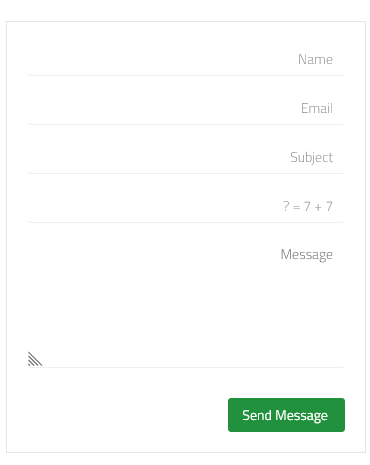Select the field above the captcha question
Viewport: 370px width, 465px height.
click(x=186, y=157)
